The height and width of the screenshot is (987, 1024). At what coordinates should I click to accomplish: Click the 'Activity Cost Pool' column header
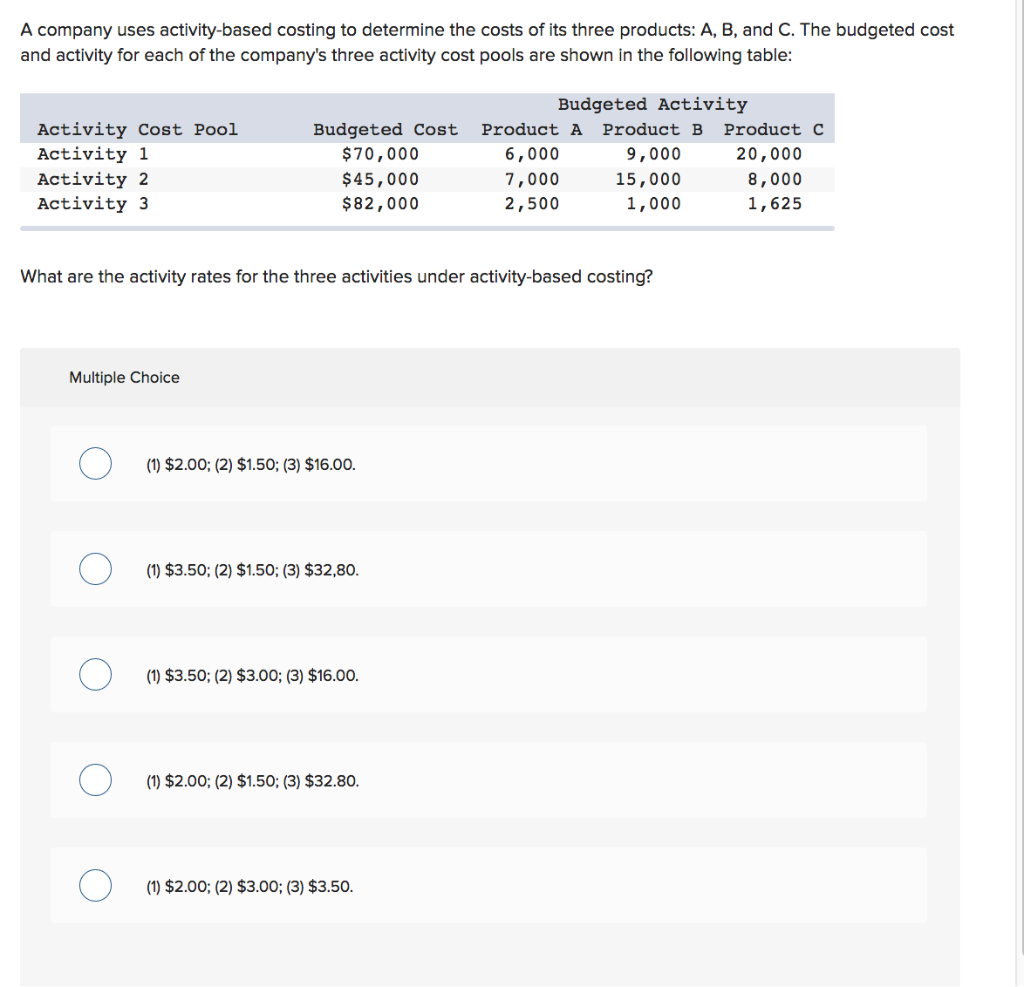[138, 129]
